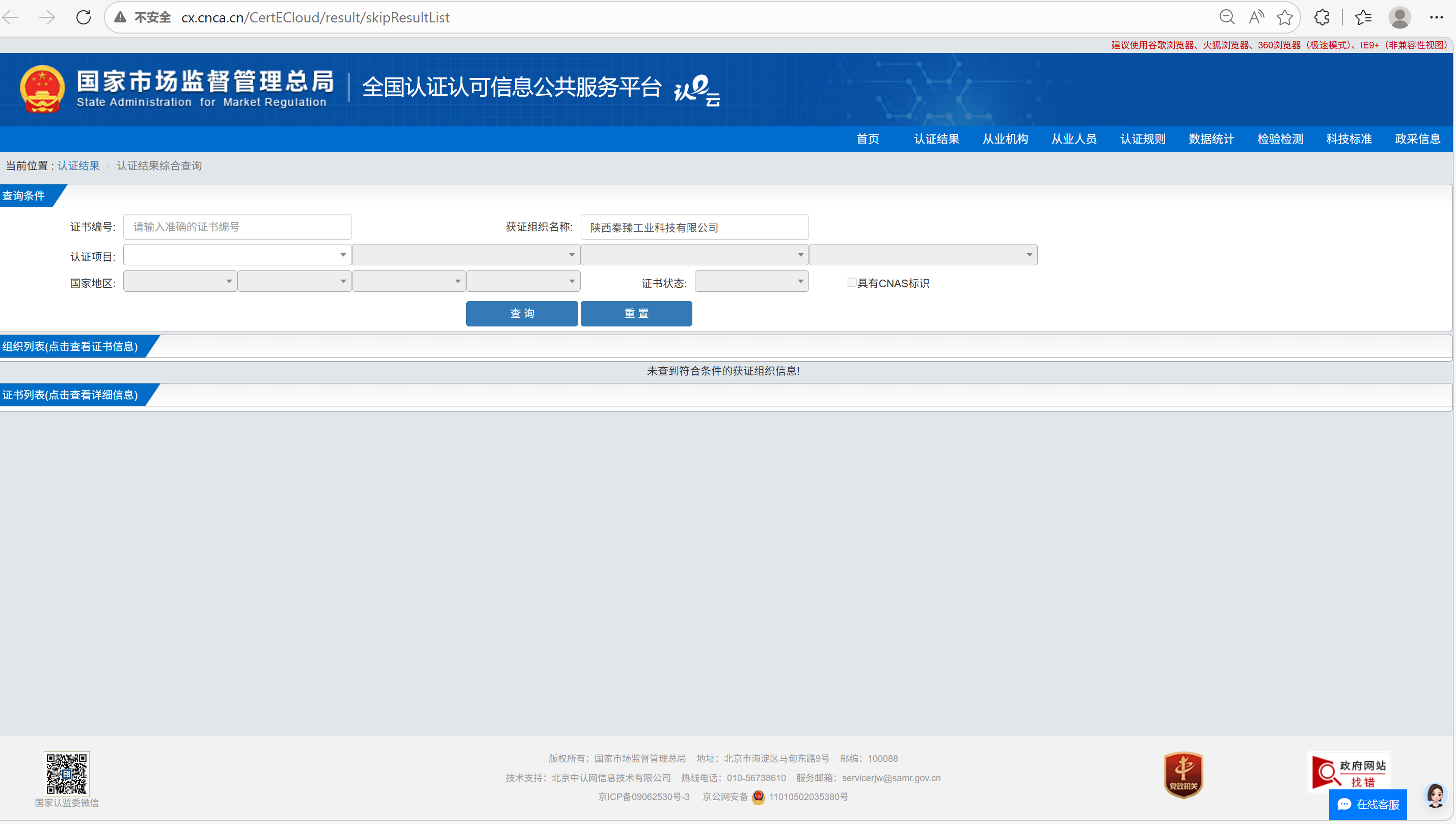Open the 从业机构 menu item
This screenshot has height=824, width=1456.
point(1005,139)
